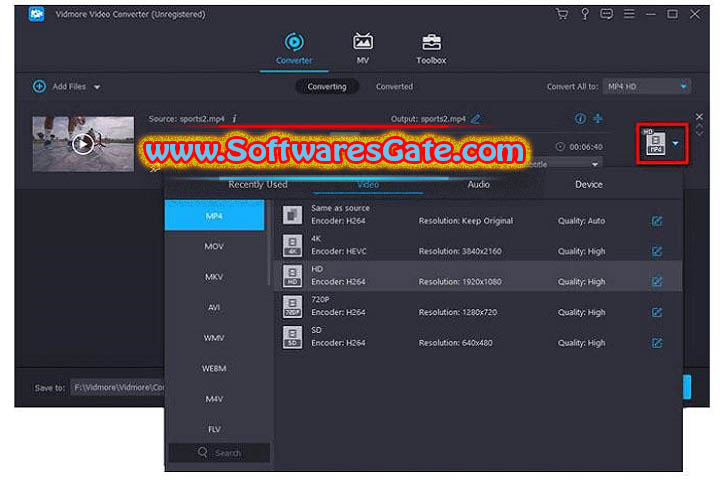720x480 pixels.
Task: Click the Same as source preset icon
Action: click(292, 215)
